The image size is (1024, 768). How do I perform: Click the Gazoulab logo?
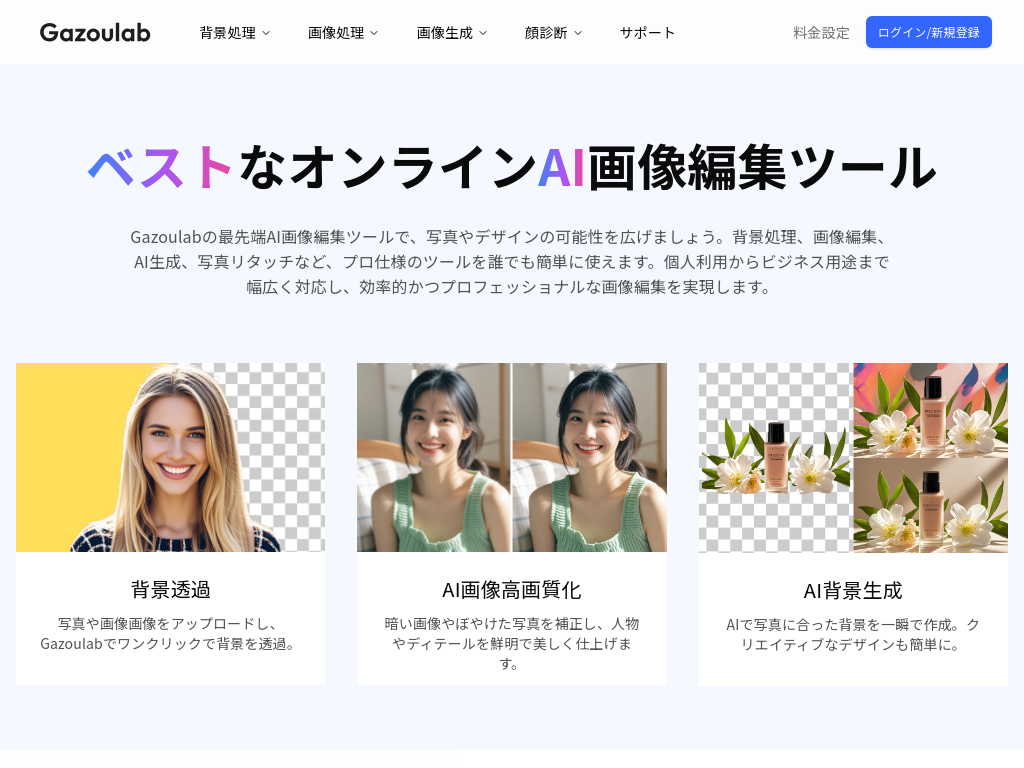tap(95, 32)
